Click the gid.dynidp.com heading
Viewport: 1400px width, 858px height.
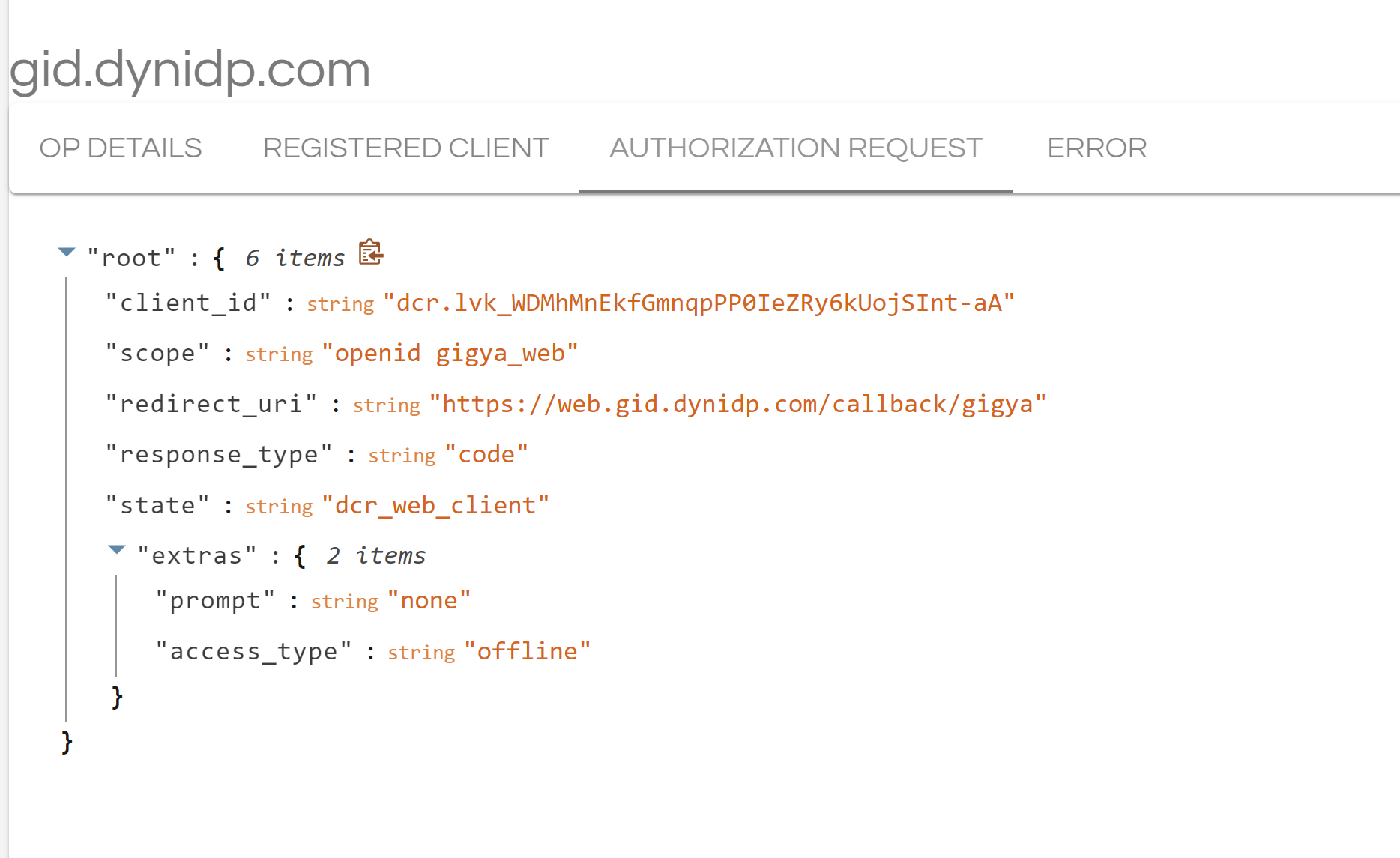click(190, 70)
